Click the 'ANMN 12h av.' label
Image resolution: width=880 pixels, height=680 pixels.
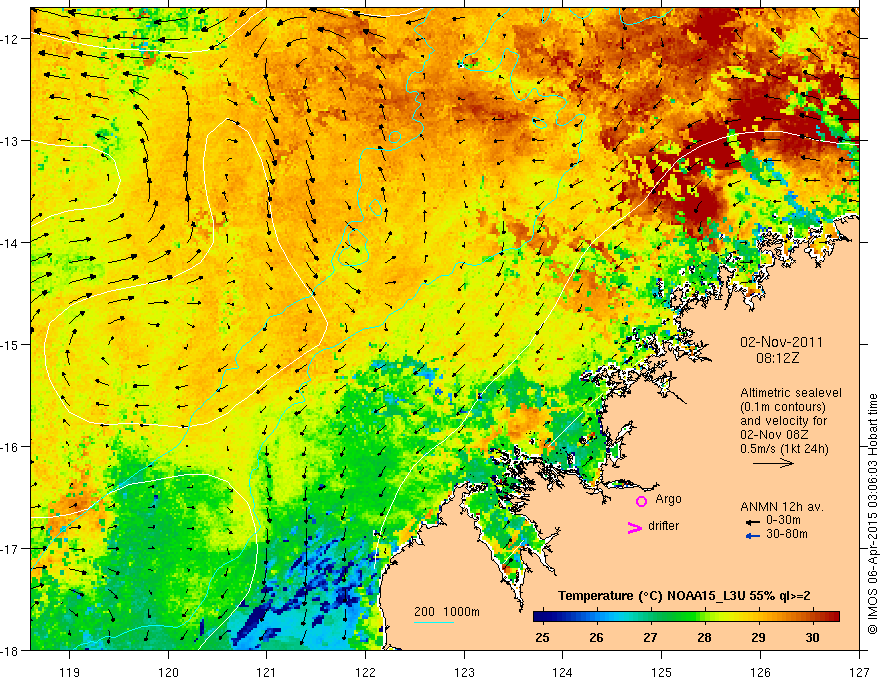pos(782,507)
